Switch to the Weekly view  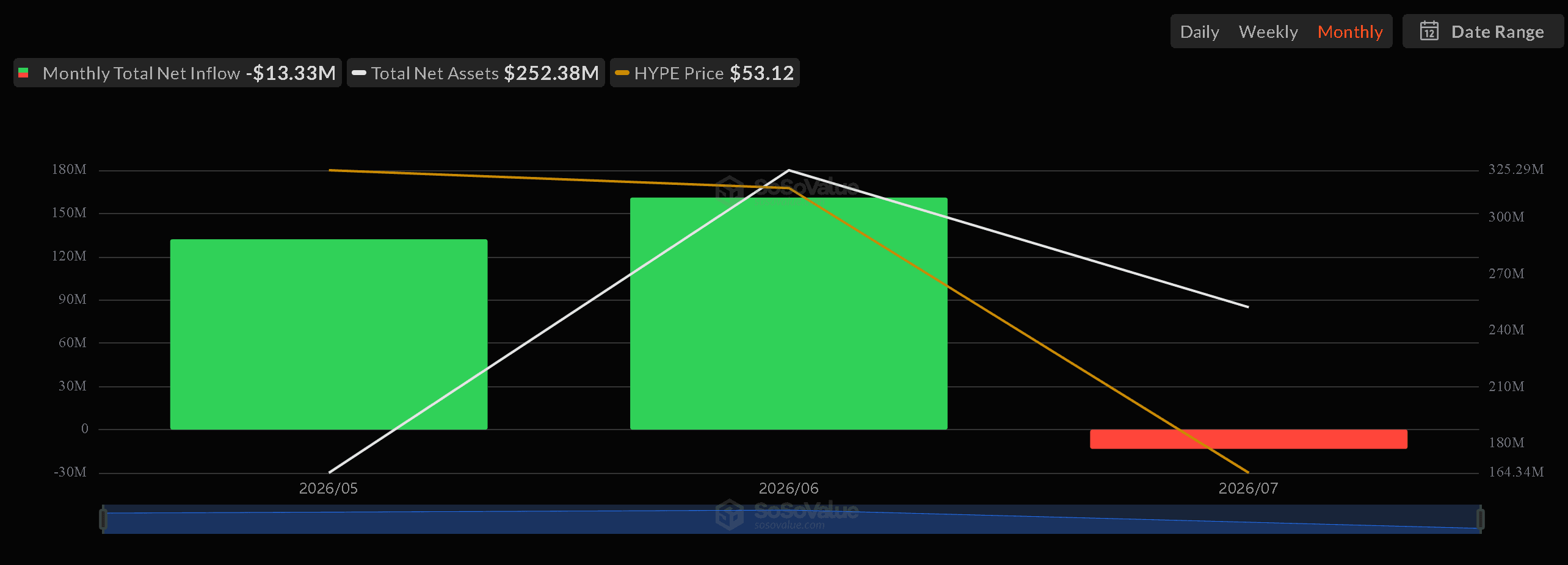tap(1268, 32)
